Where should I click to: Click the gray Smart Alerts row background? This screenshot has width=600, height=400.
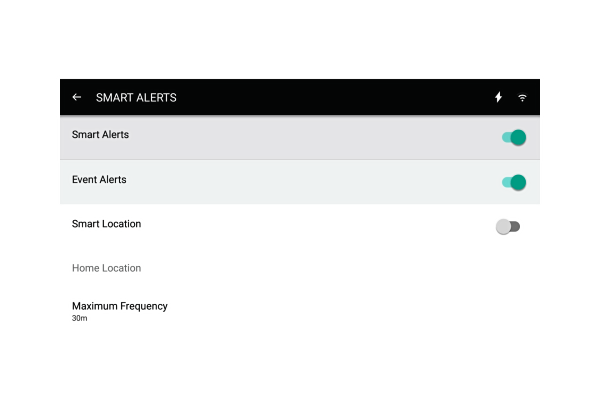click(x=300, y=137)
